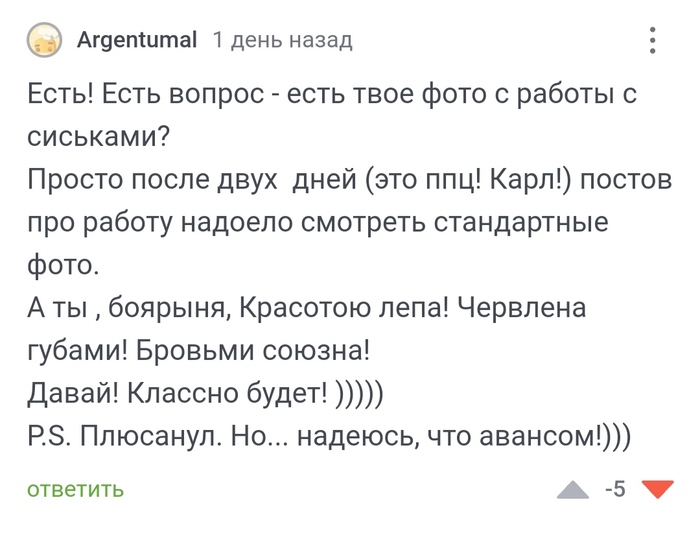Open the three-dot comment options menu
This screenshot has height=535, width=700.
pos(652,41)
